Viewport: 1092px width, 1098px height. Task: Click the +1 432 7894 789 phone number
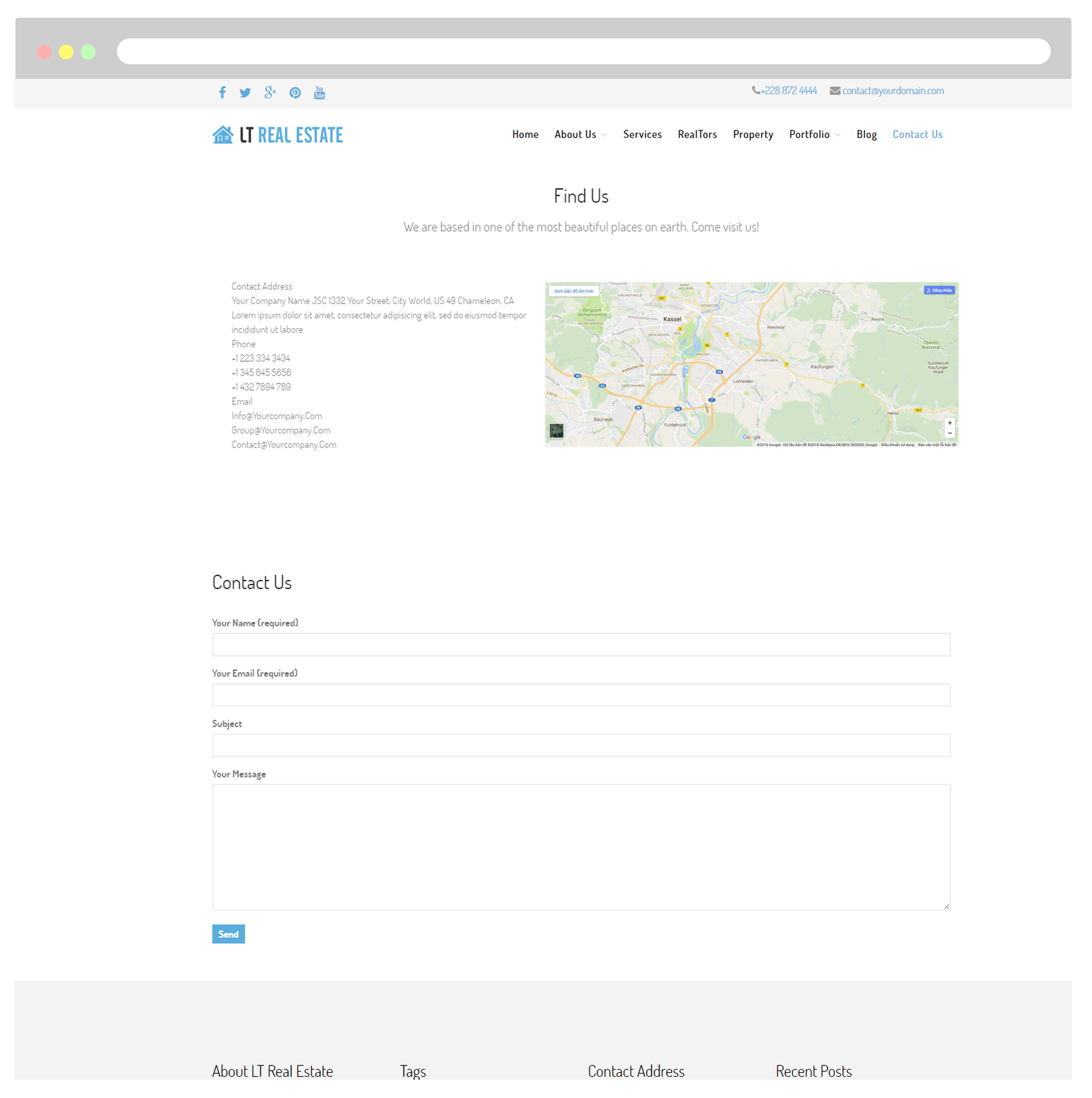[261, 386]
